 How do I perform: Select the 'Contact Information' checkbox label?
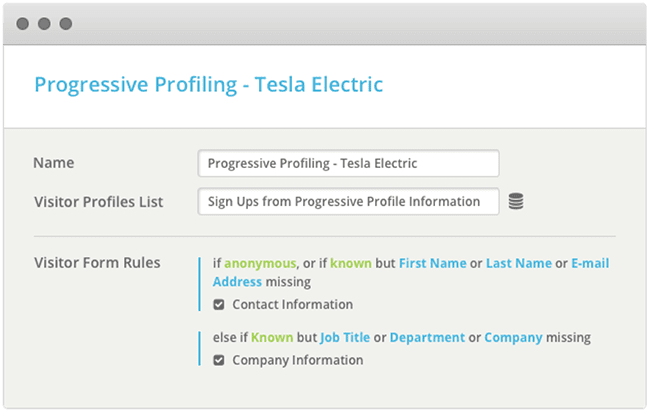[293, 305]
